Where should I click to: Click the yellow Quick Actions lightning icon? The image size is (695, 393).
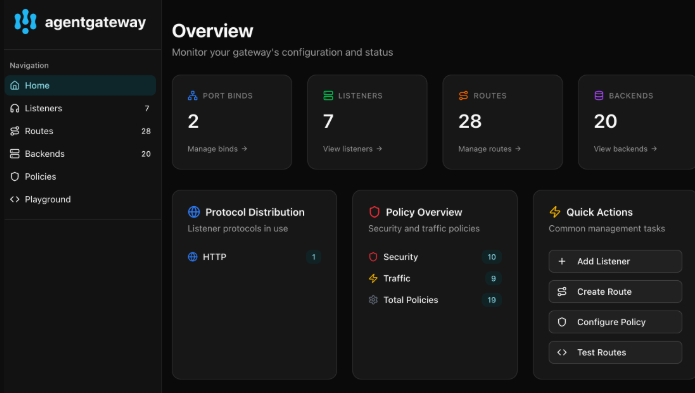tap(555, 212)
